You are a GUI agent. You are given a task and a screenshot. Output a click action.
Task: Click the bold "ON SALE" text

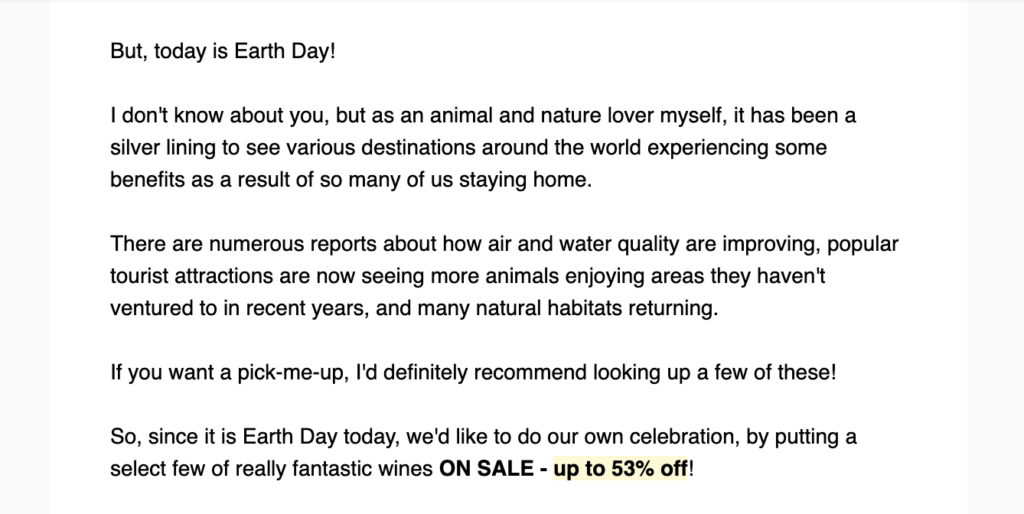pos(486,469)
